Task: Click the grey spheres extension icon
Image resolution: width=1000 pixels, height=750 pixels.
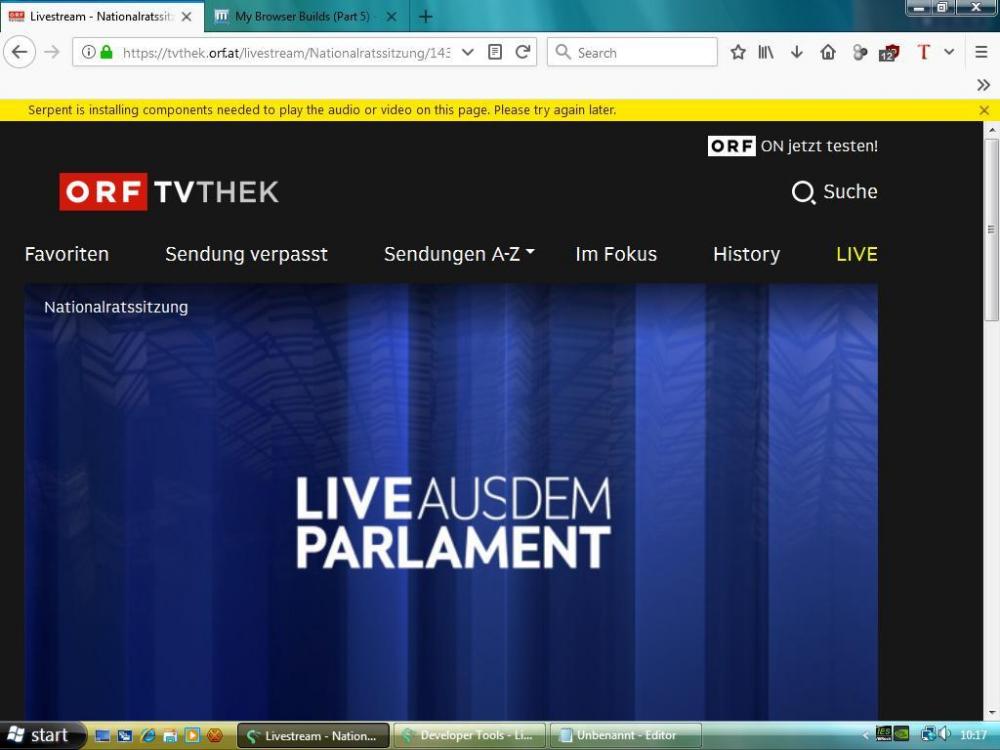Action: click(x=860, y=52)
